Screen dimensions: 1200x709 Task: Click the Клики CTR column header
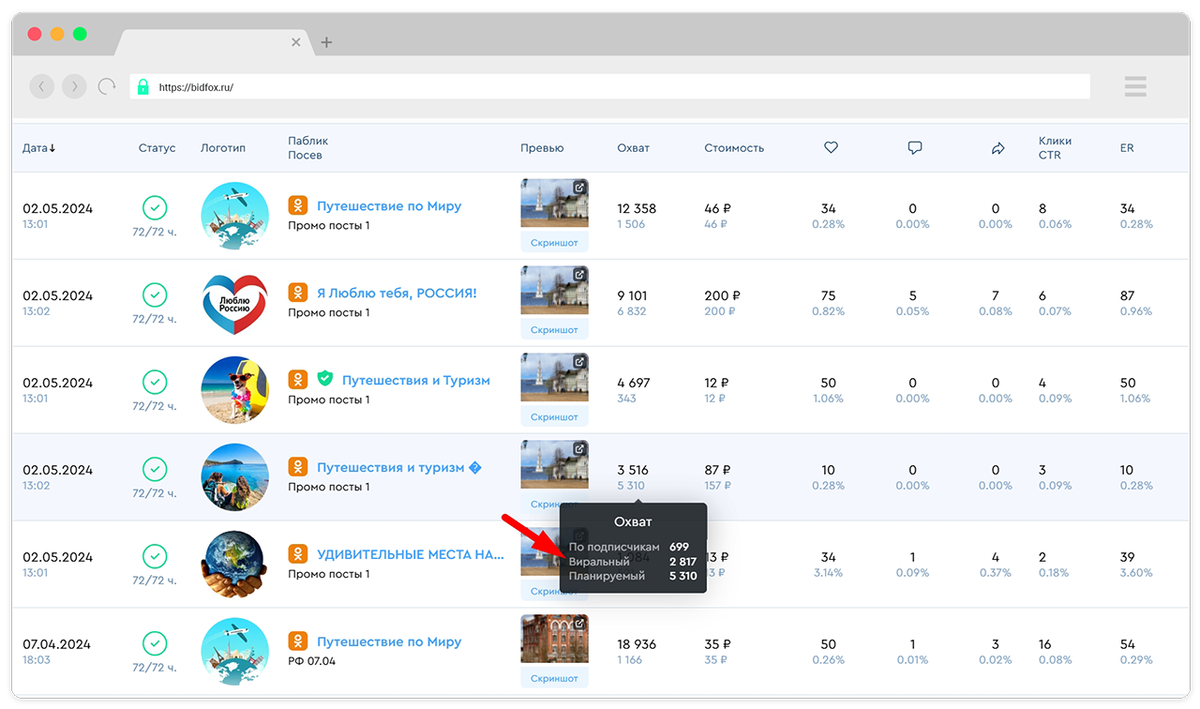tap(1055, 148)
